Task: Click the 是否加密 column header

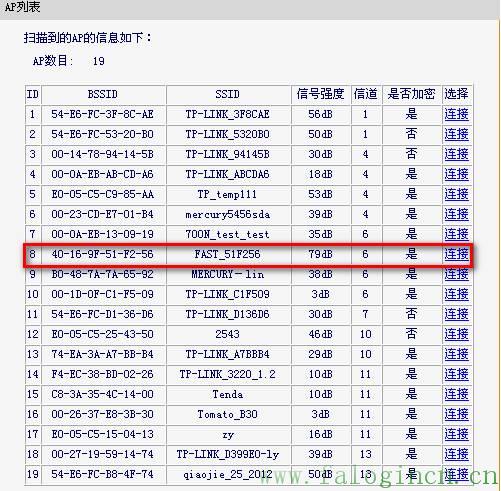Action: (411, 94)
